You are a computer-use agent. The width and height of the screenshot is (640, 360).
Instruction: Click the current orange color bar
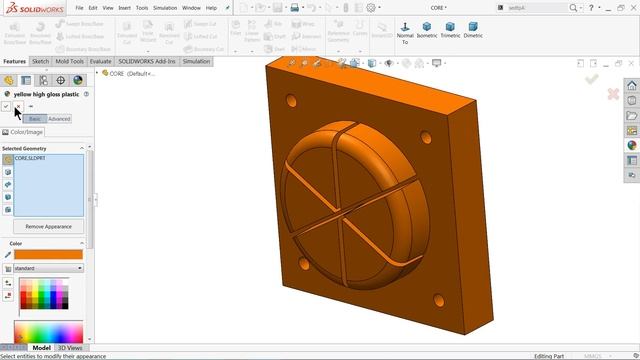pyautogui.click(x=48, y=255)
